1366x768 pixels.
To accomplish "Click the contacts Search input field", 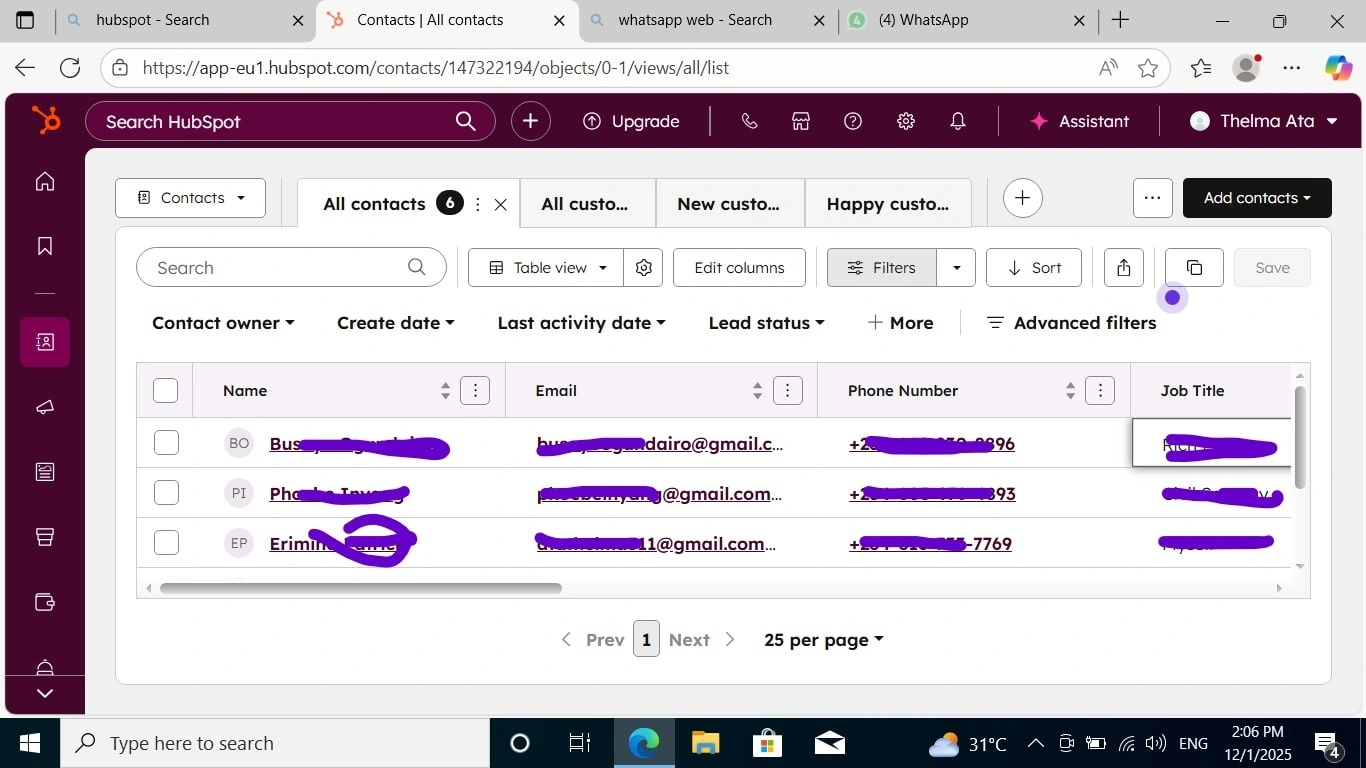I will [291, 268].
